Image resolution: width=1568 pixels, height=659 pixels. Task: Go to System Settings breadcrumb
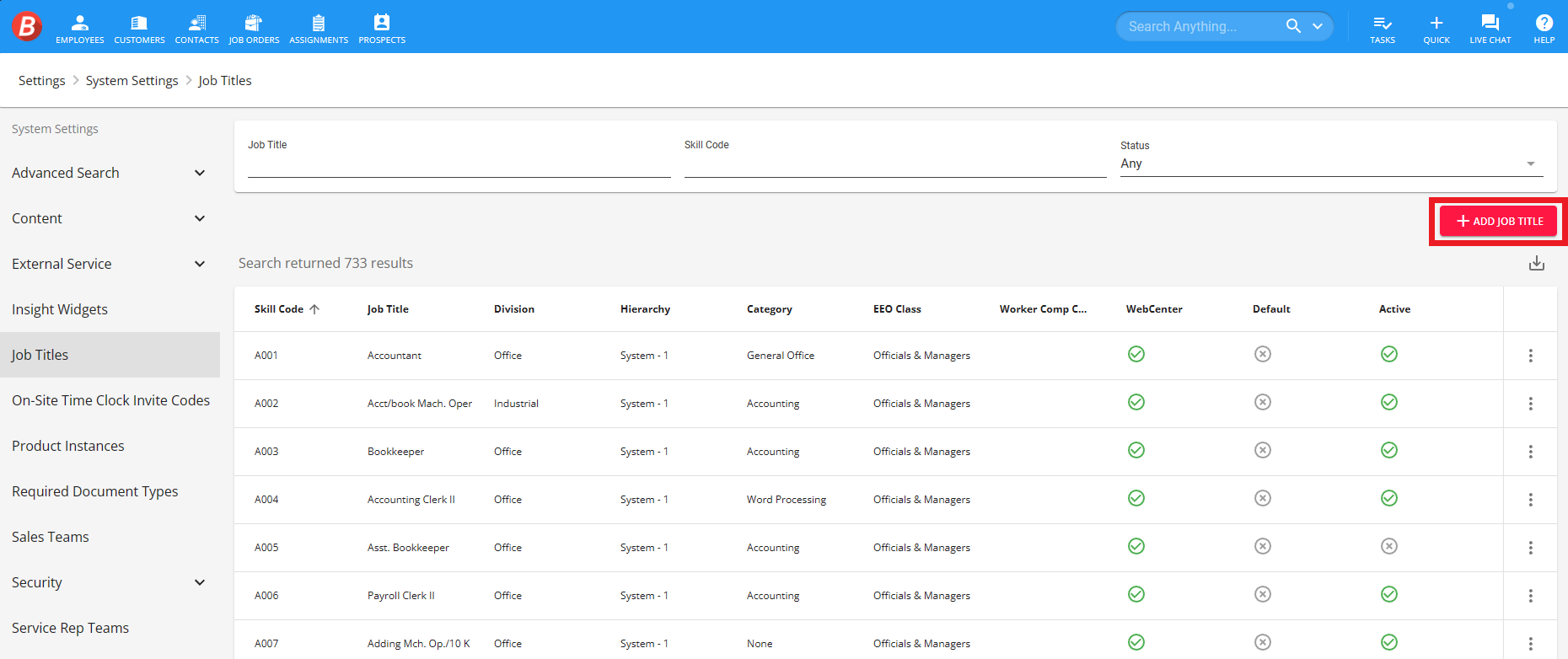click(132, 81)
